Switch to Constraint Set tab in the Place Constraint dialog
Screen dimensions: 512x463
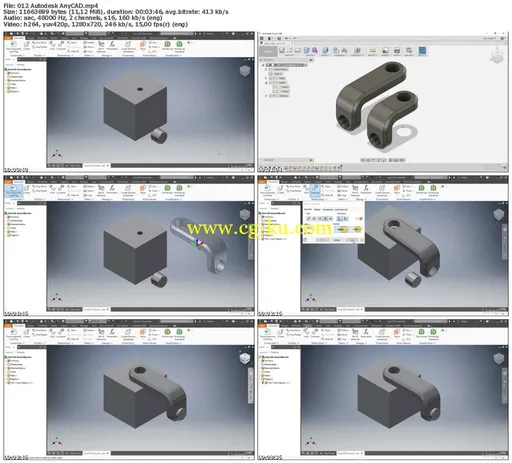click(x=341, y=209)
